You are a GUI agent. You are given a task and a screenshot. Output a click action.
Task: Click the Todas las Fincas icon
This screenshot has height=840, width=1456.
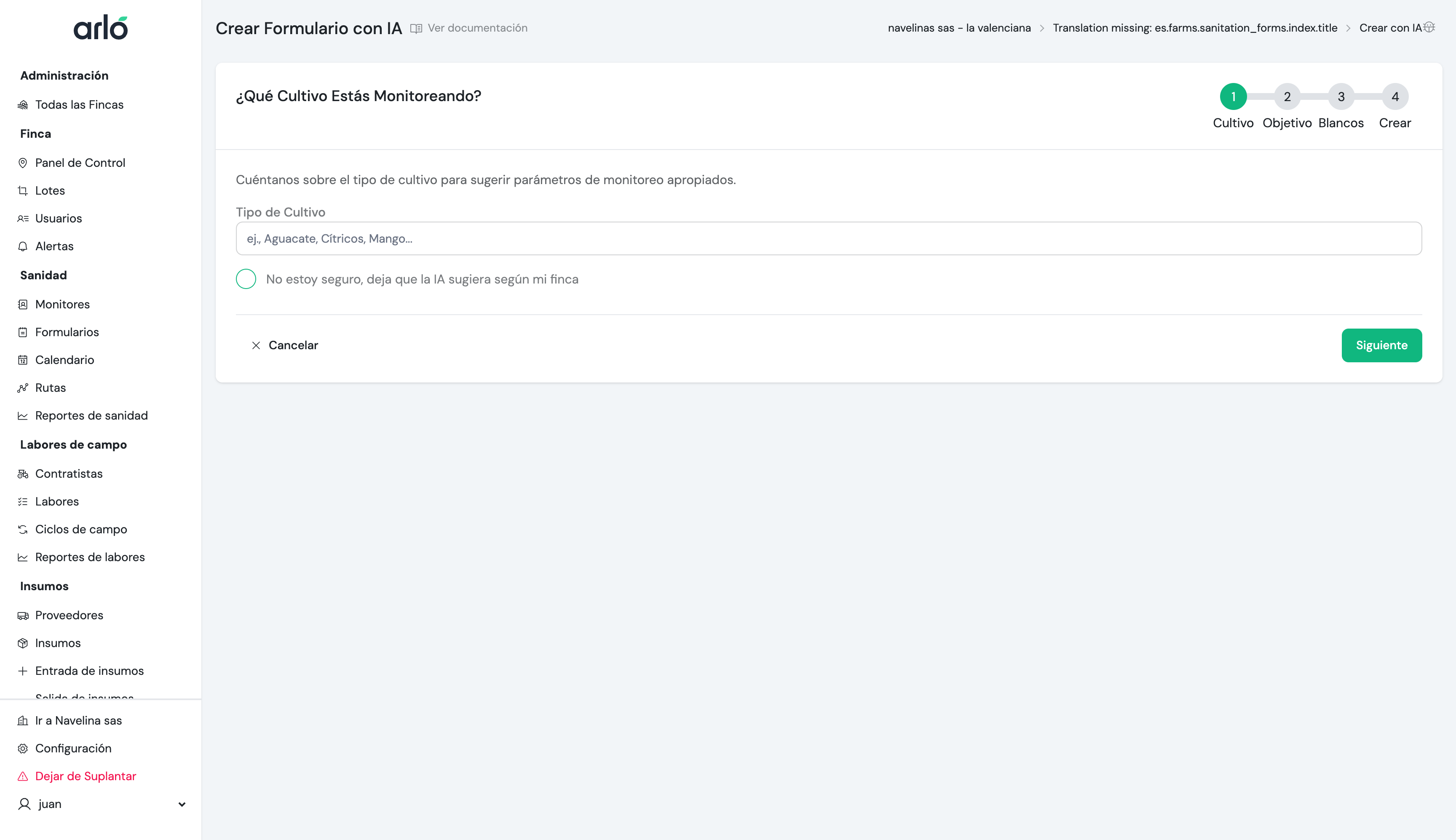coord(22,105)
